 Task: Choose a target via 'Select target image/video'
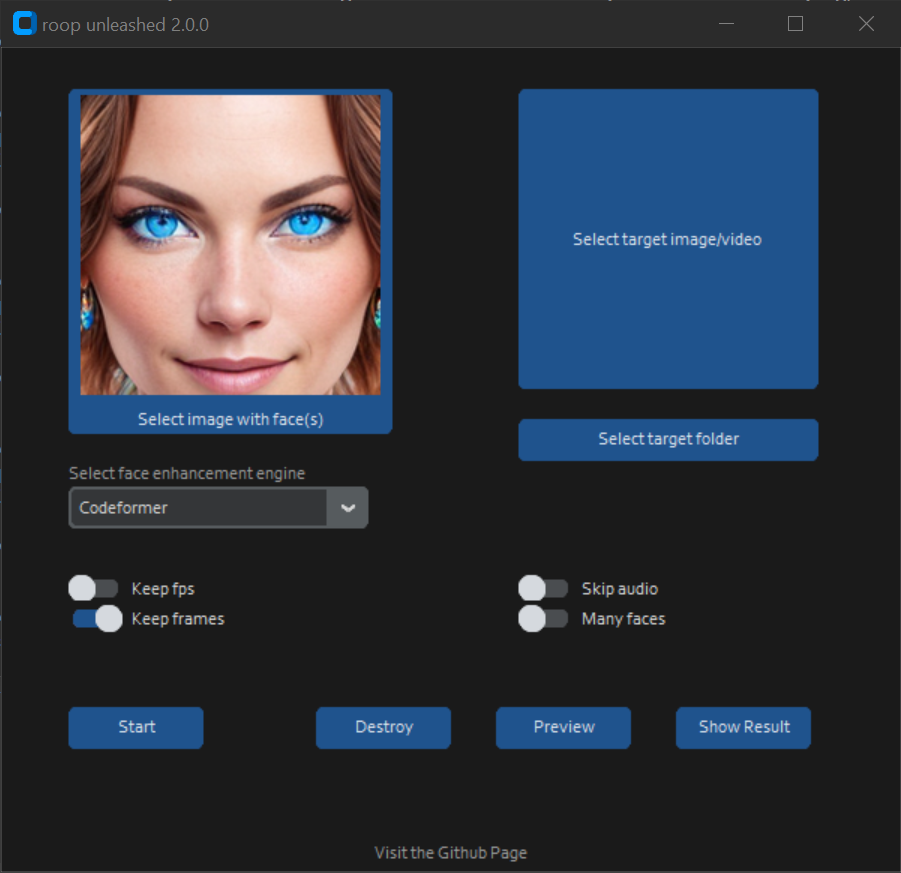click(x=667, y=239)
